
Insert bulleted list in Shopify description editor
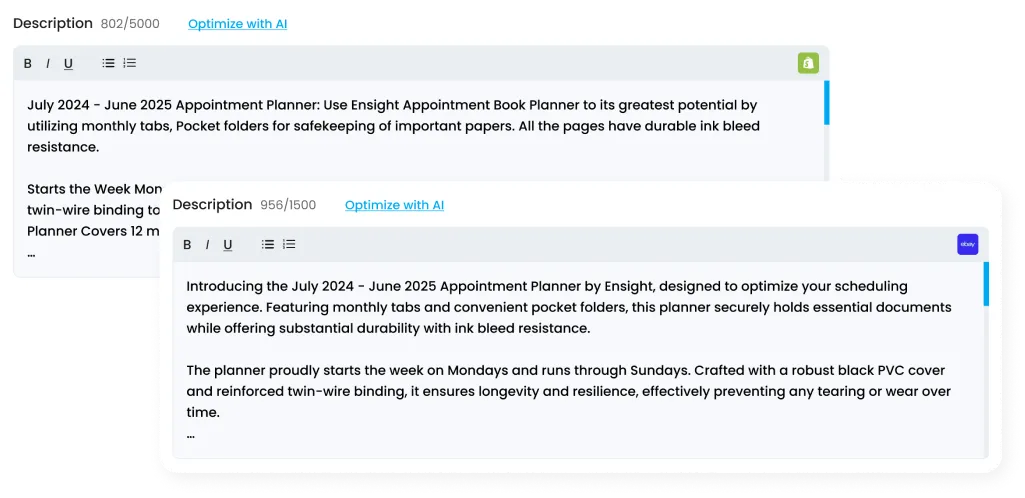109,63
